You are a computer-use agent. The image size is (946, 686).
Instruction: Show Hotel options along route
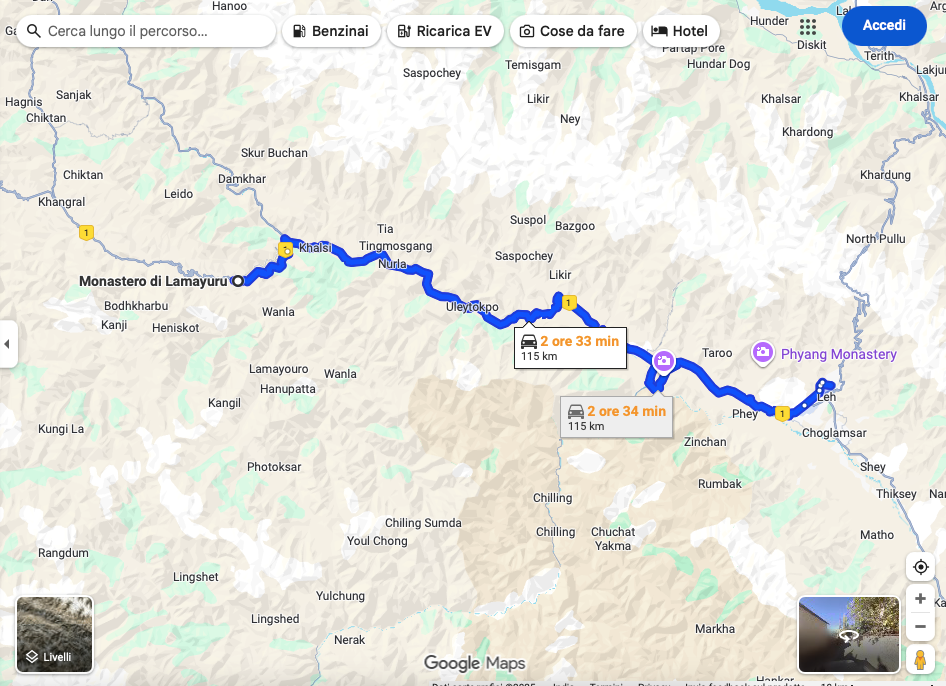tap(681, 31)
